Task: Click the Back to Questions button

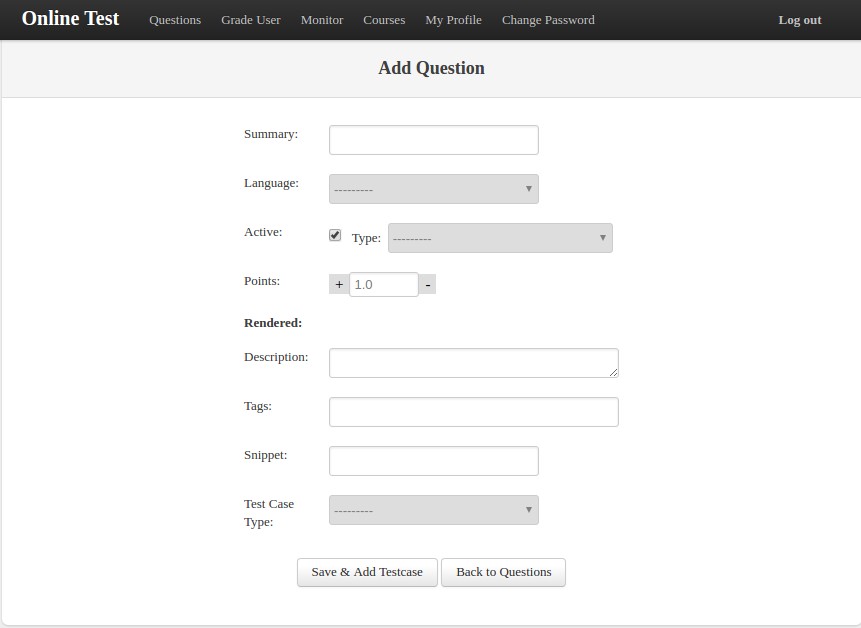Action: click(x=504, y=572)
